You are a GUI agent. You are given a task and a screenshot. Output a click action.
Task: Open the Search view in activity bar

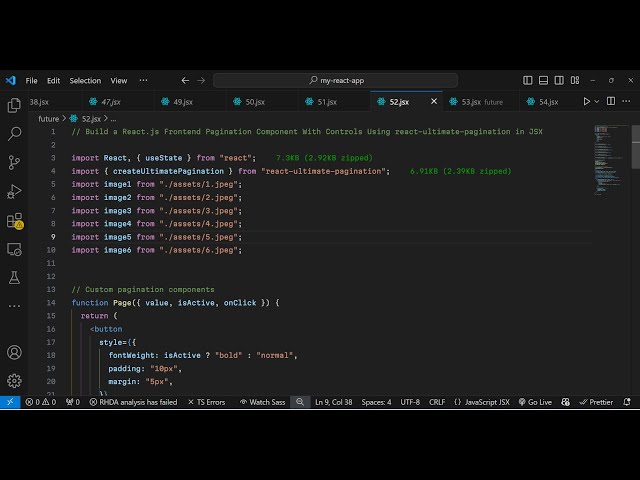tap(14, 133)
